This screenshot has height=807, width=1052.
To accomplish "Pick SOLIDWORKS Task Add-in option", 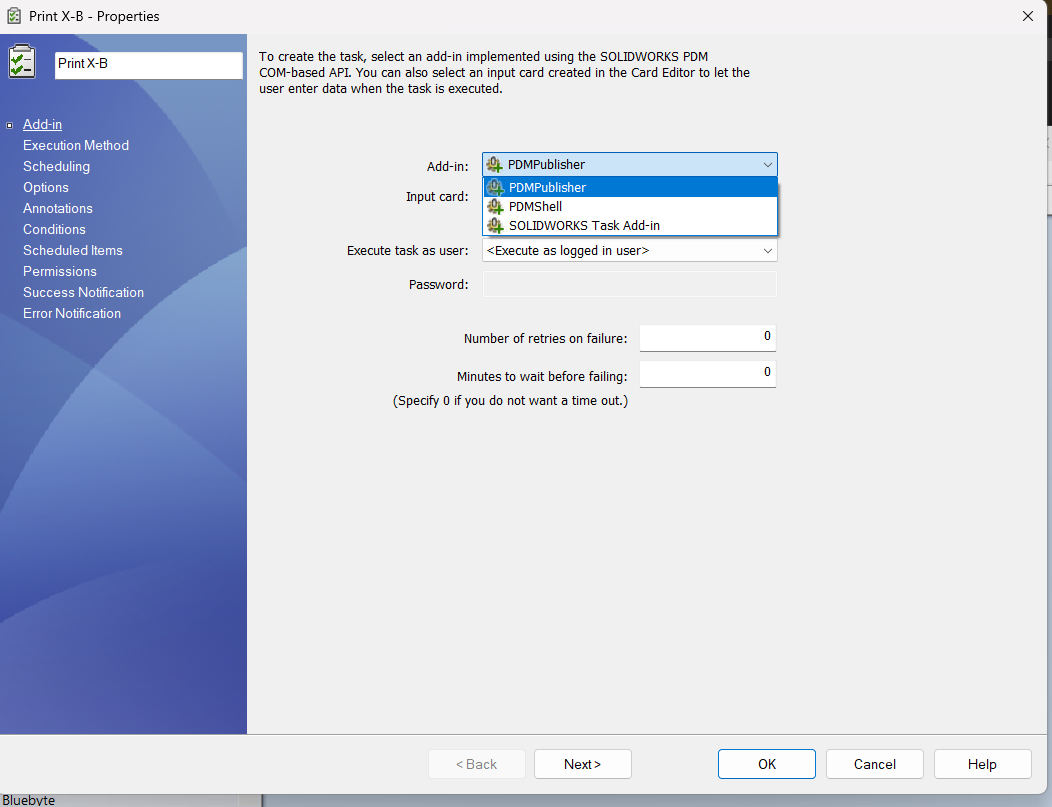I will pyautogui.click(x=630, y=225).
